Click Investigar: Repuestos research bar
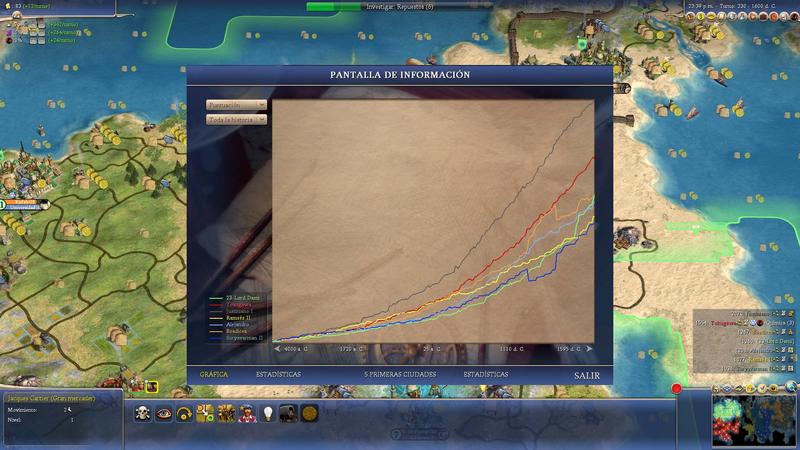Viewport: 800px width, 450px height. click(x=400, y=7)
